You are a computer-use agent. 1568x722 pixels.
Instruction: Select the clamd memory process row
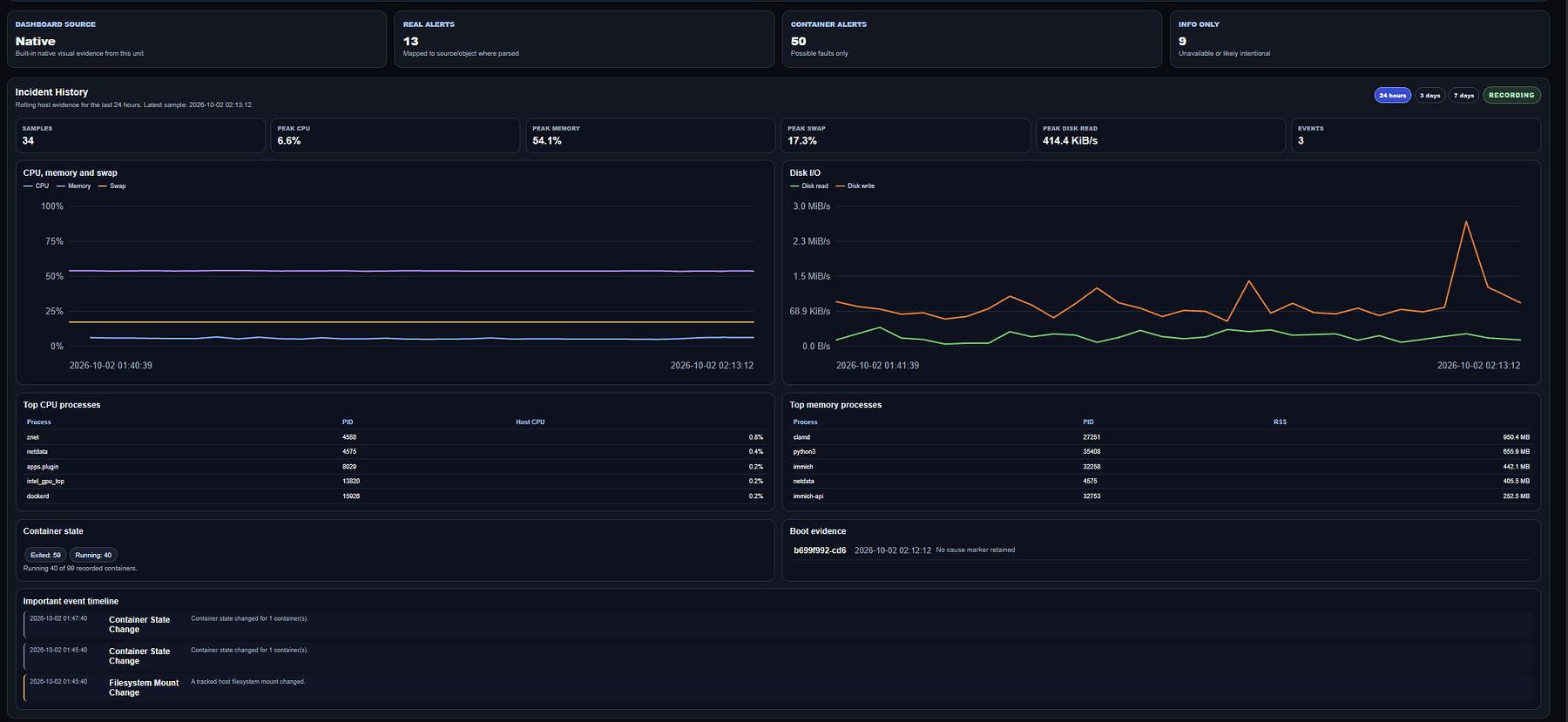tap(1161, 437)
